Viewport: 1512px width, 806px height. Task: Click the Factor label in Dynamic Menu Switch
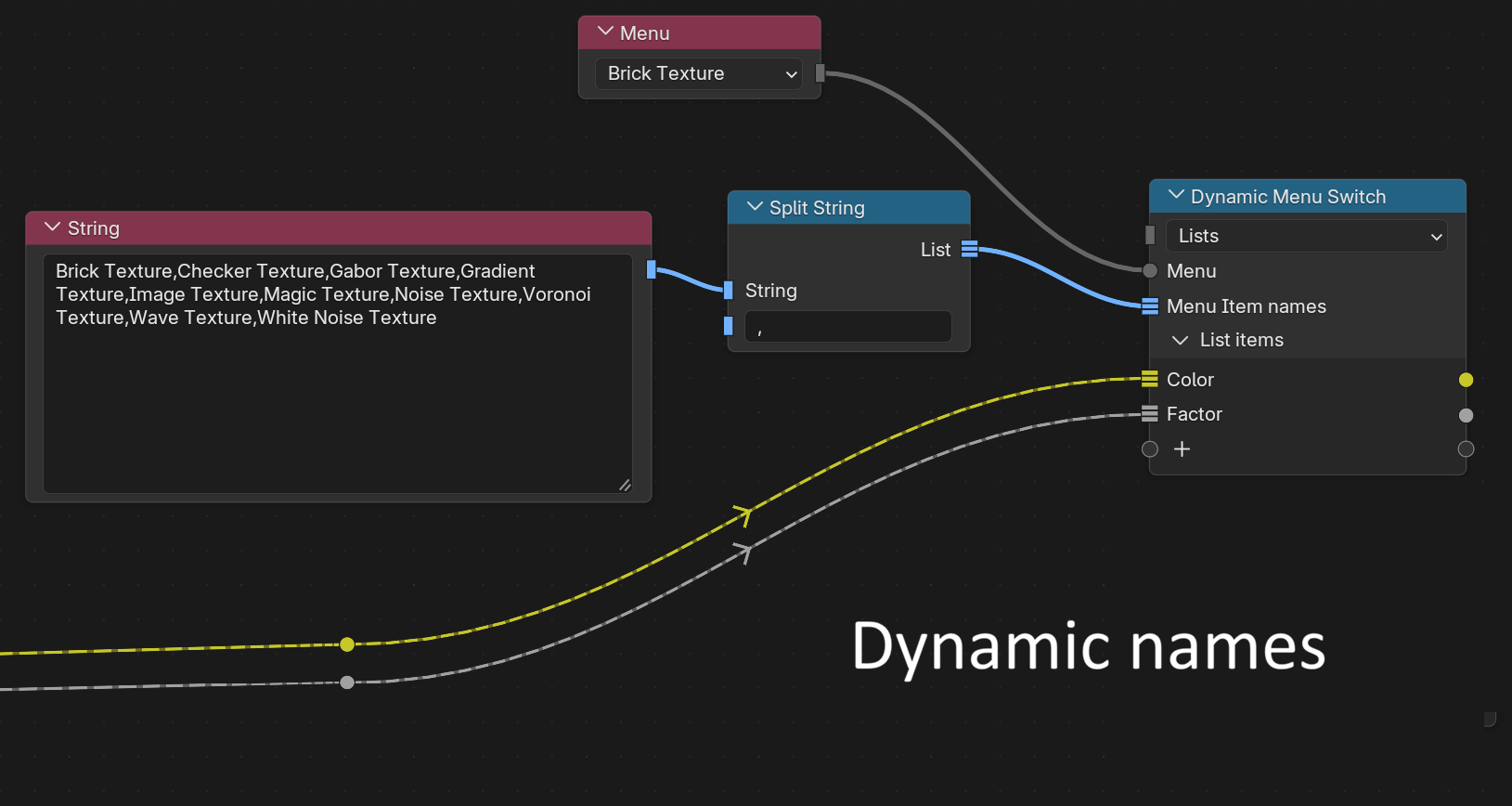(x=1195, y=414)
